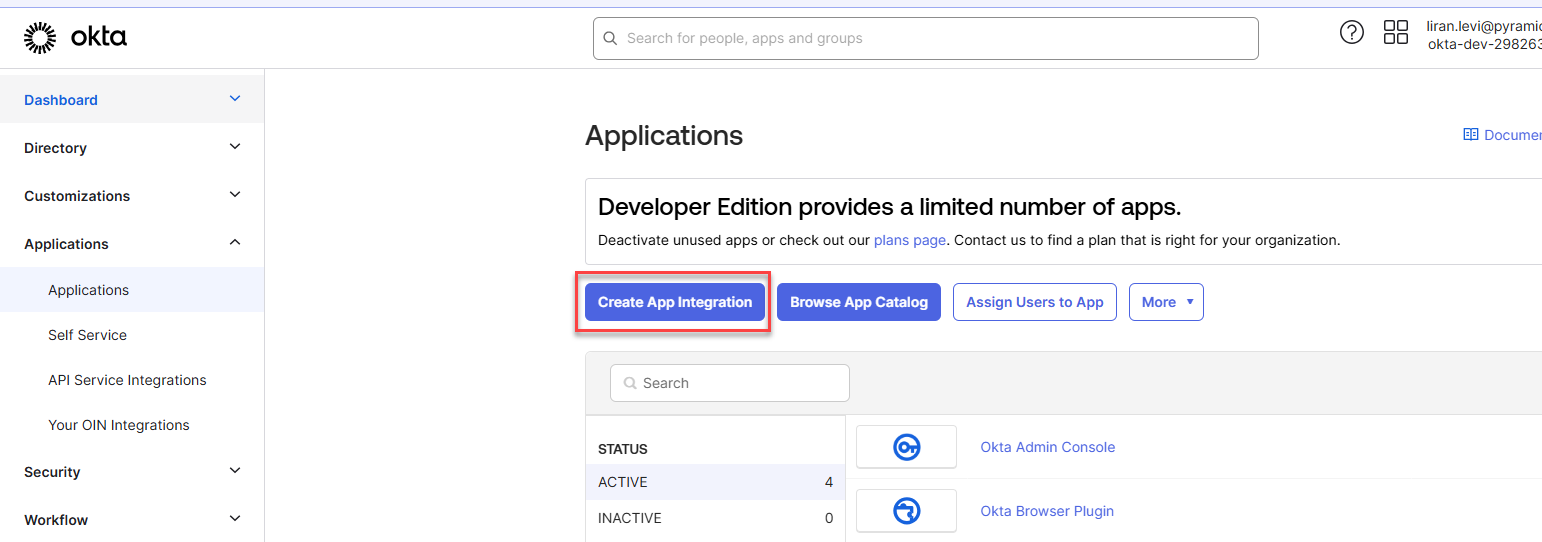This screenshot has height=542, width=1542.
Task: Open the Okta Browser Plugin link
Action: (1047, 511)
